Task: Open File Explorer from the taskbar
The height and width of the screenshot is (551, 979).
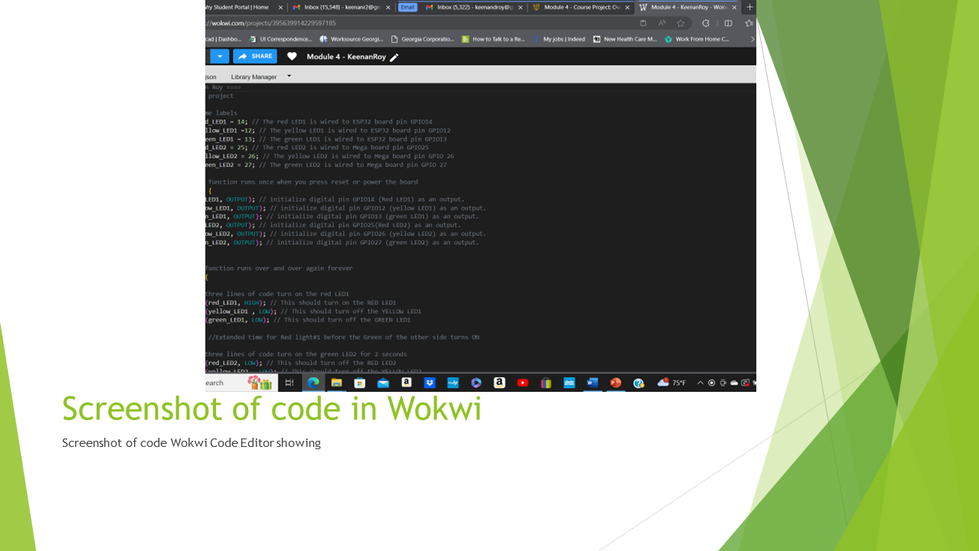Action: (337, 383)
